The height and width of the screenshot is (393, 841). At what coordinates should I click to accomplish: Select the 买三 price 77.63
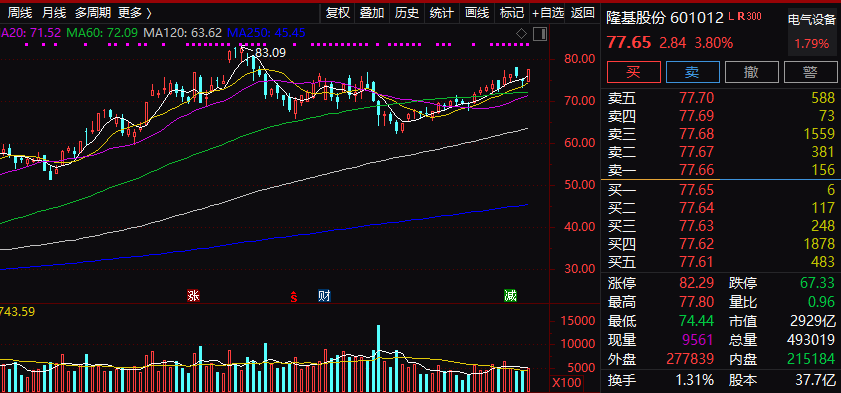point(697,226)
